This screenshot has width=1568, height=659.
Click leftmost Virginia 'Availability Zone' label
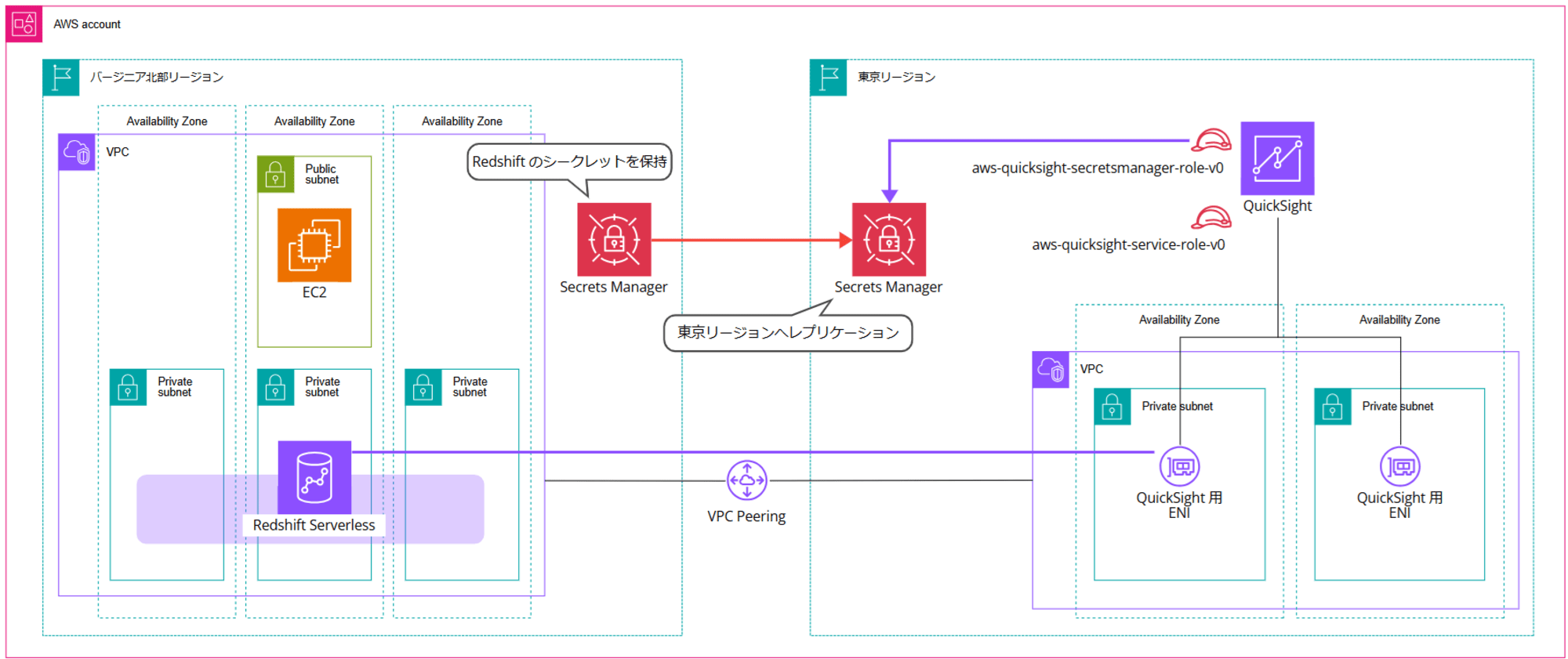(167, 121)
